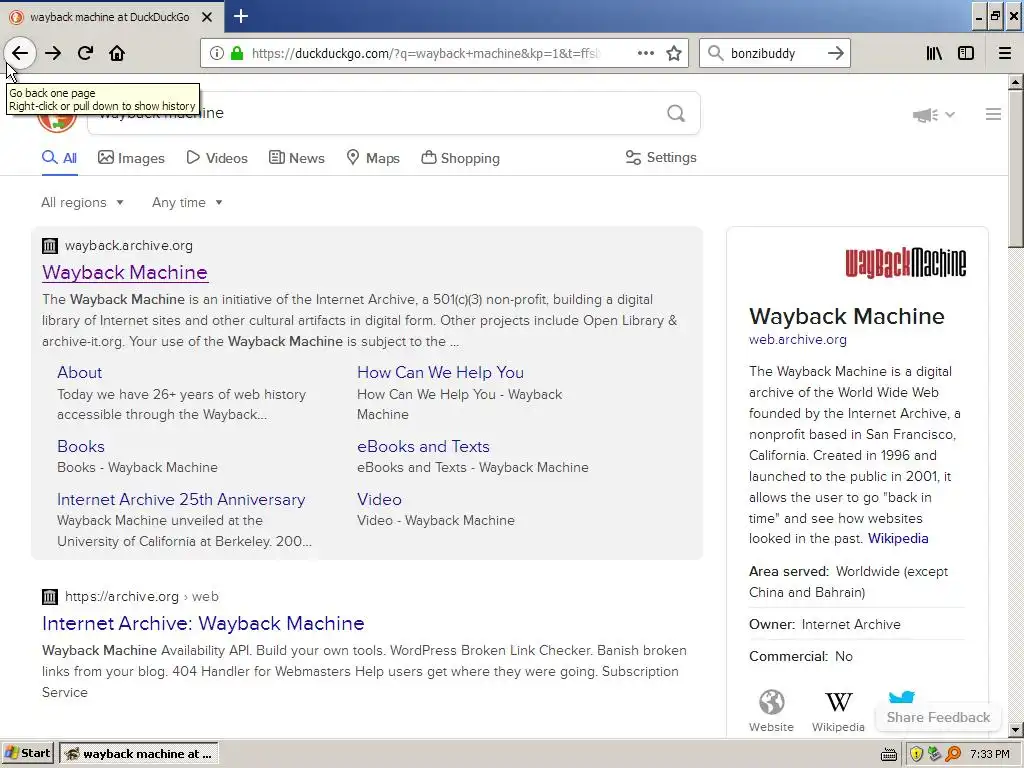Open the About sitelink

click(x=80, y=372)
